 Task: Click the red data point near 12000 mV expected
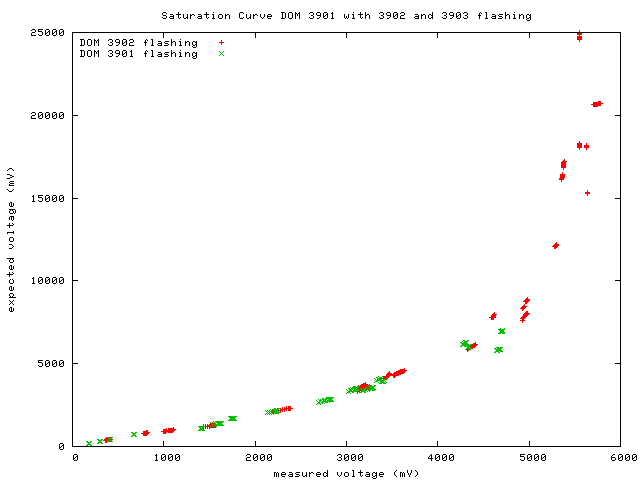pyautogui.click(x=555, y=245)
